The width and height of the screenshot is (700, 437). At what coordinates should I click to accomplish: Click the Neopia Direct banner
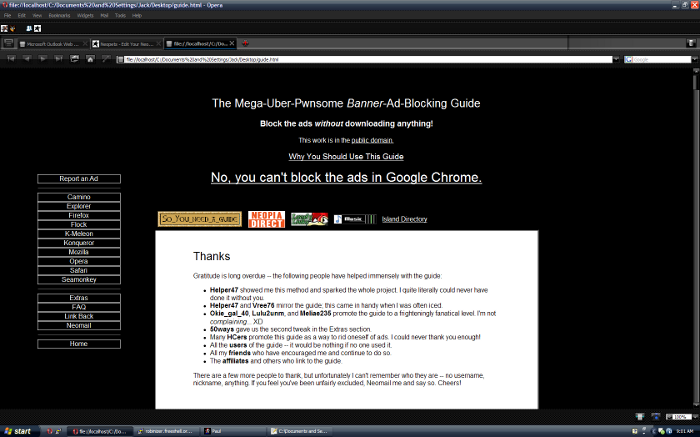267,219
